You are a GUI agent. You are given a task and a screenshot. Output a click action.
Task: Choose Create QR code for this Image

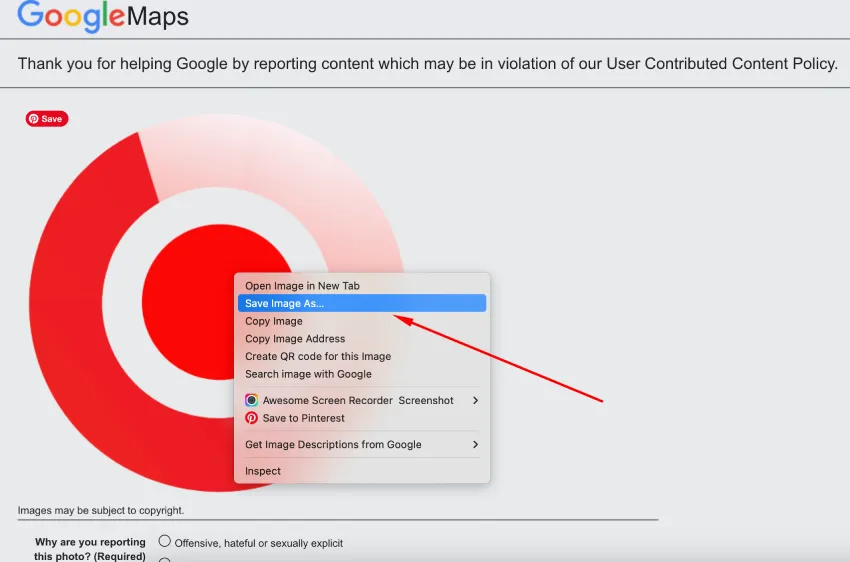tap(362, 357)
